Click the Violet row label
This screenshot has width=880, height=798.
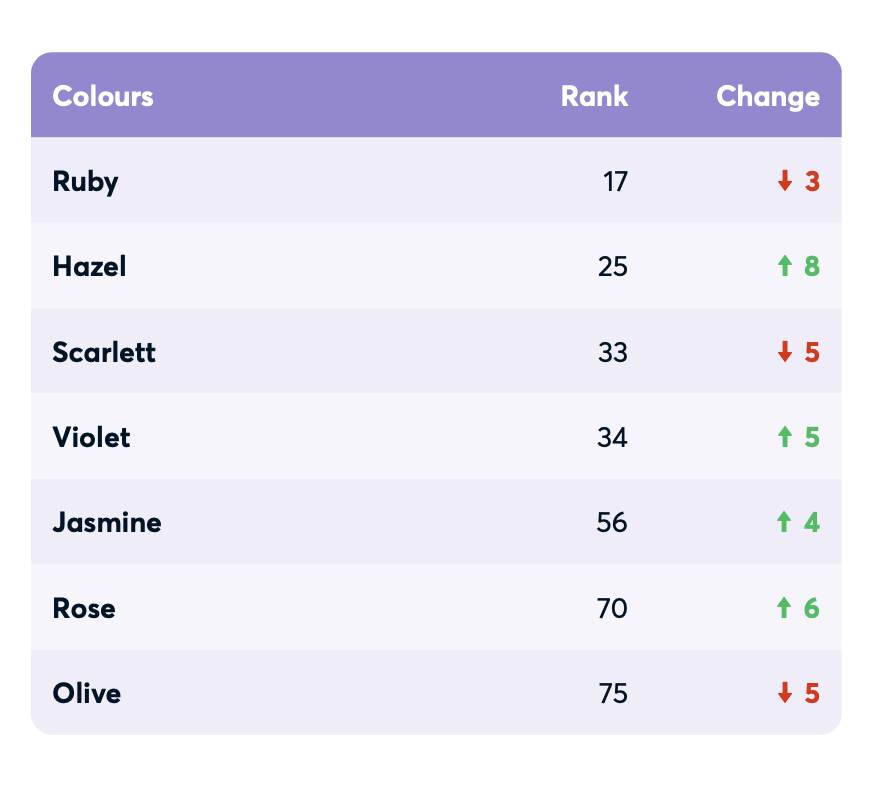pyautogui.click(x=91, y=437)
